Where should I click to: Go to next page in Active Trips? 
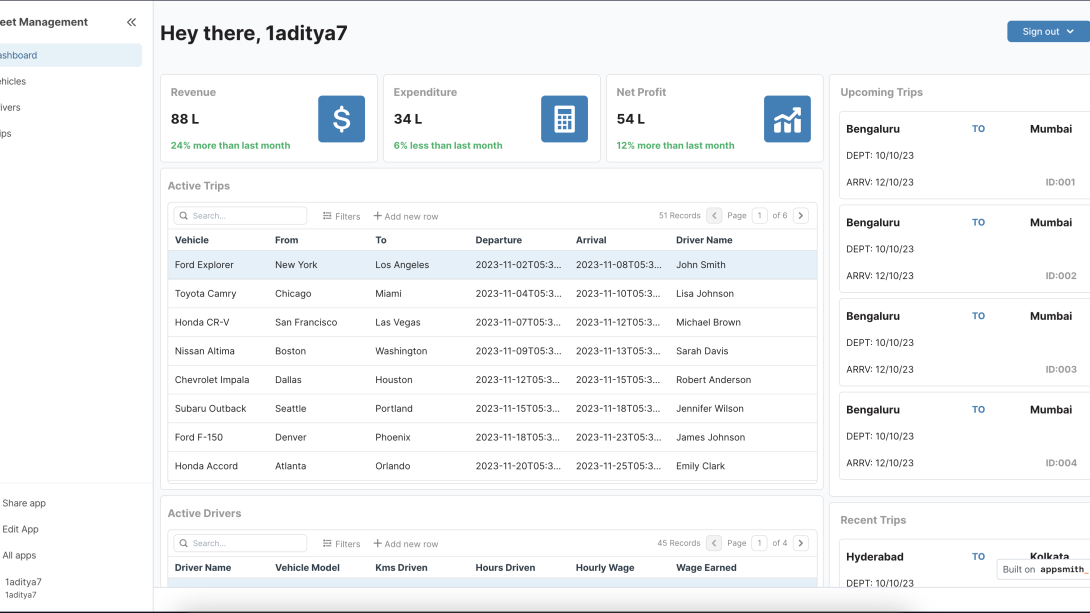tap(801, 215)
